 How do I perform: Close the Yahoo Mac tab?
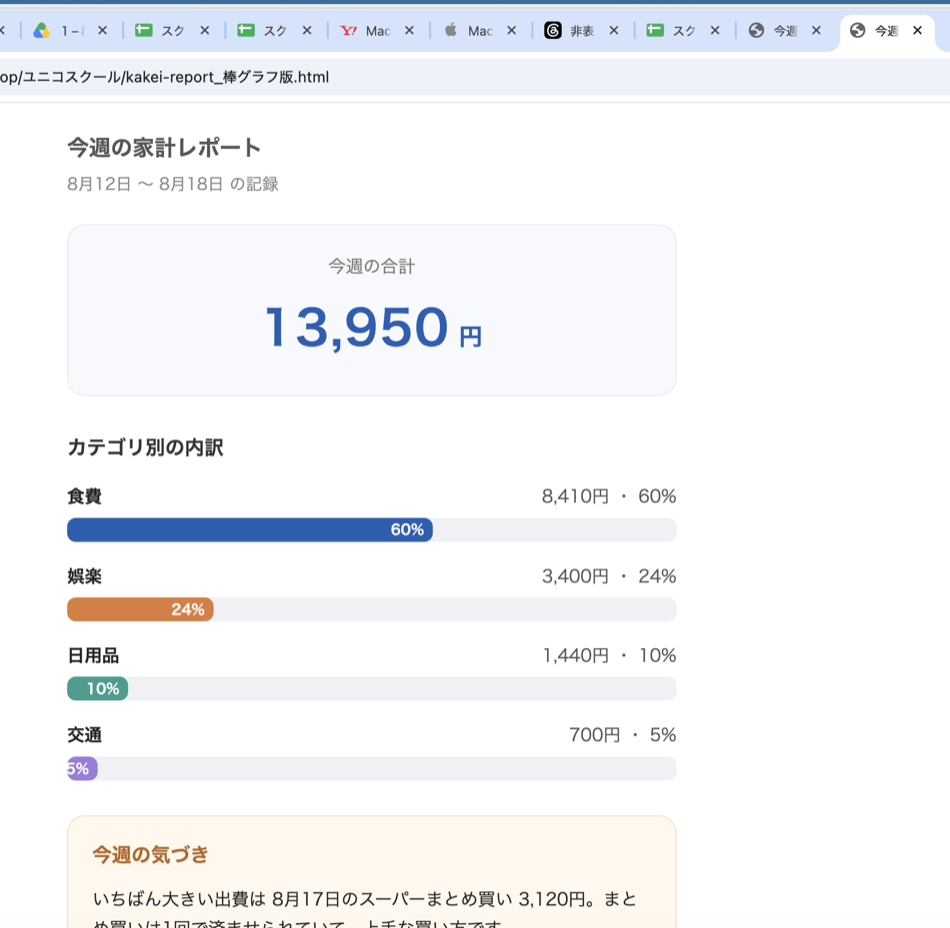[410, 30]
